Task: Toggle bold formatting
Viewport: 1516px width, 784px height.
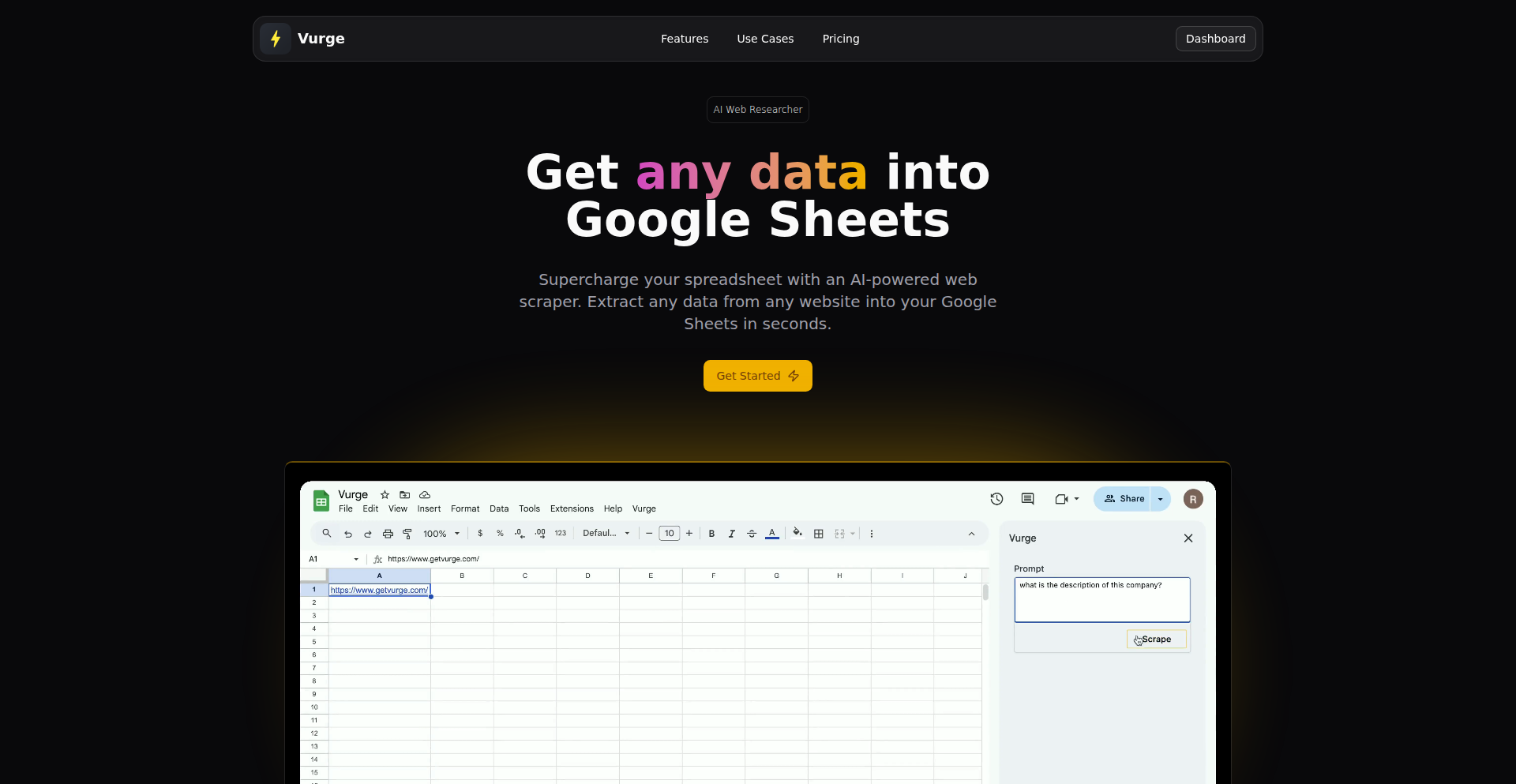Action: pos(711,534)
